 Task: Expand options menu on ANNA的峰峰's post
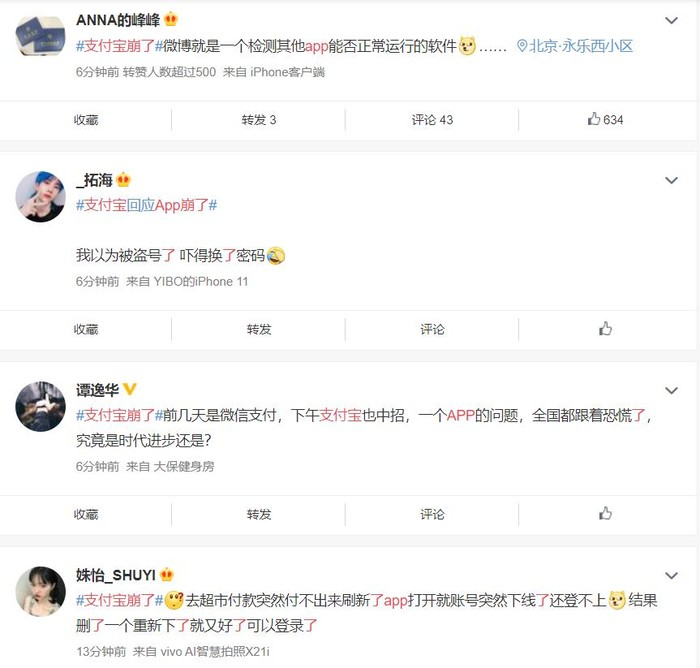[x=671, y=20]
